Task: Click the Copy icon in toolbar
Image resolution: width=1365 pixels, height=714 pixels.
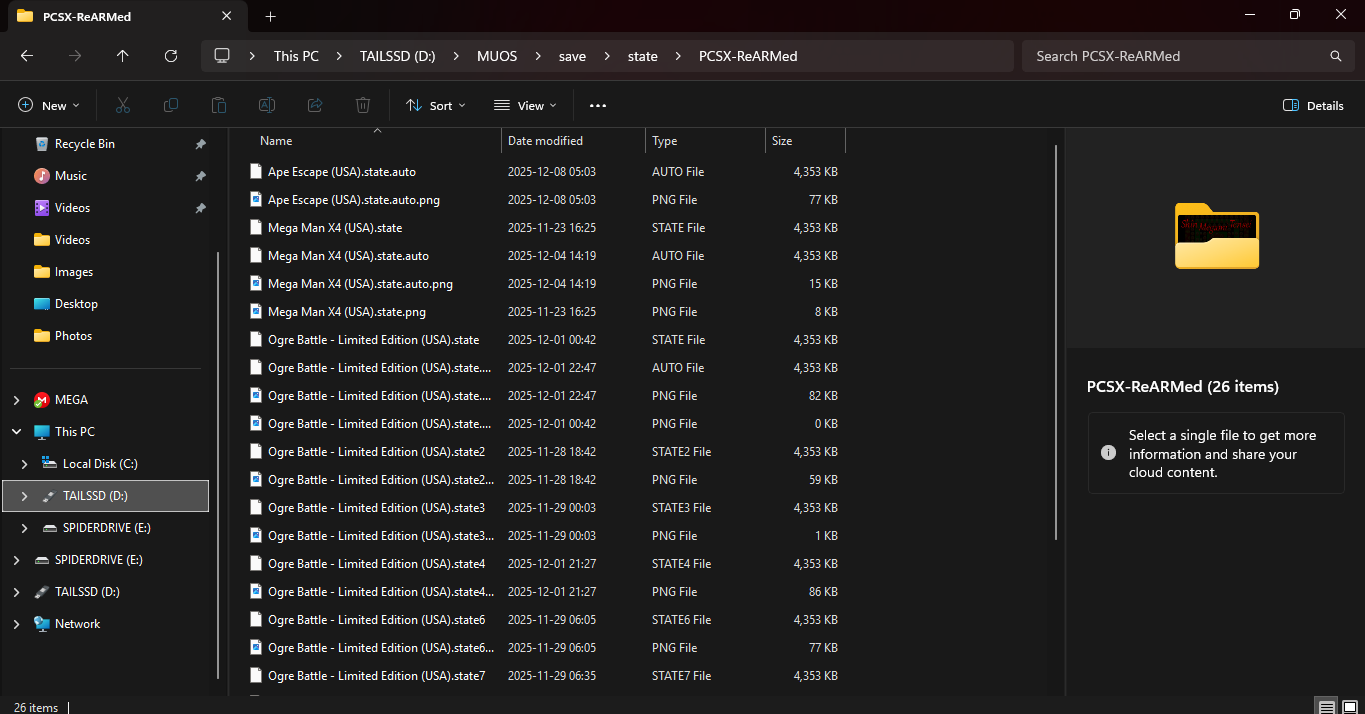Action: click(x=171, y=105)
